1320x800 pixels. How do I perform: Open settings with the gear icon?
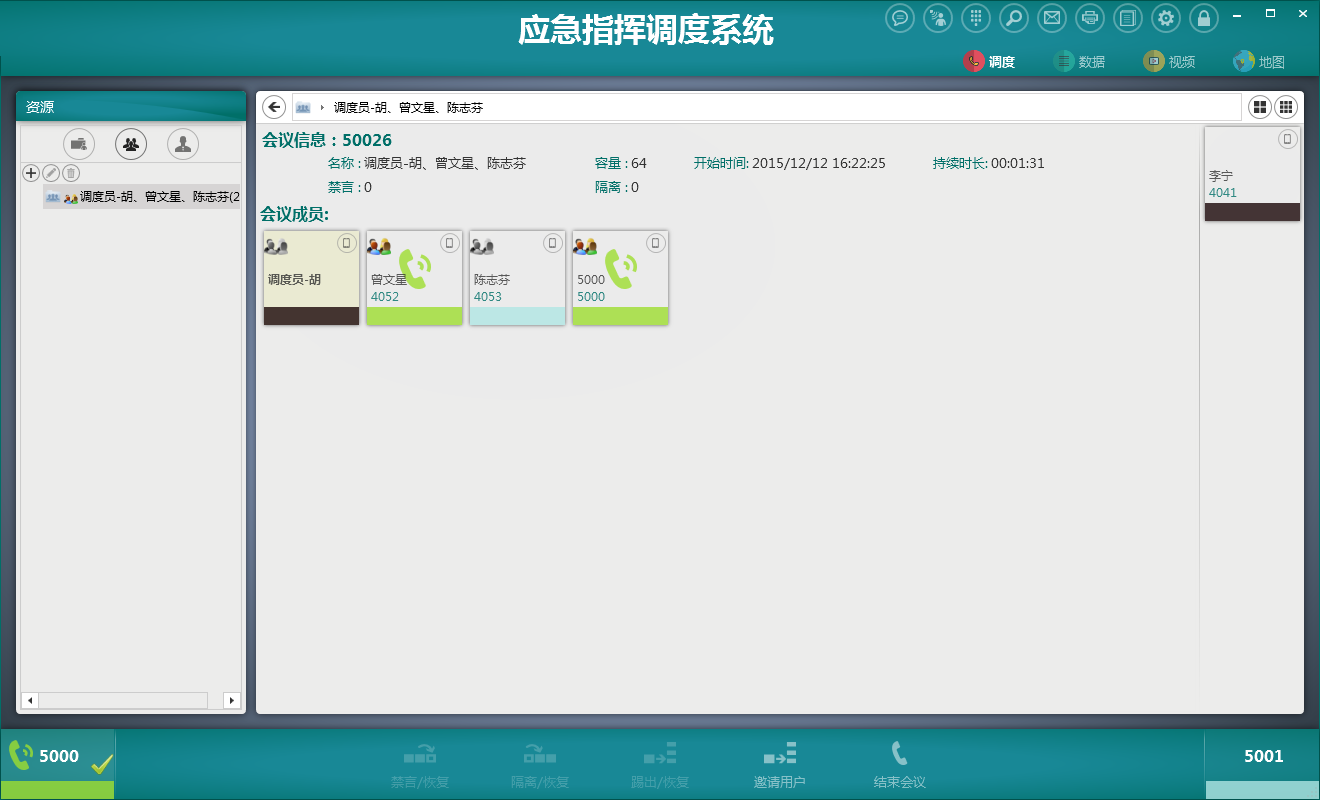pyautogui.click(x=1166, y=18)
